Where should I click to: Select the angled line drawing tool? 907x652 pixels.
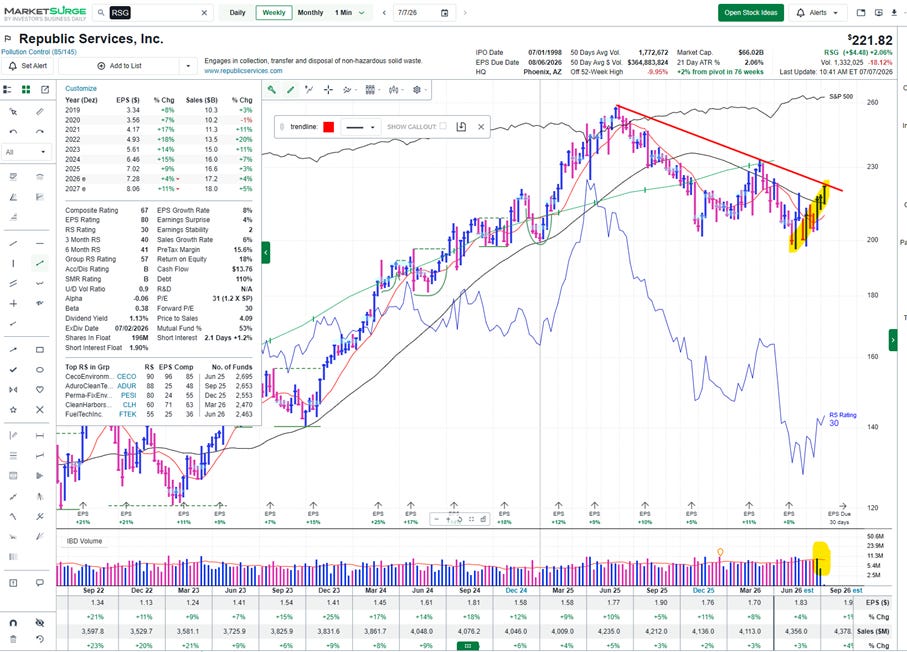13,243
